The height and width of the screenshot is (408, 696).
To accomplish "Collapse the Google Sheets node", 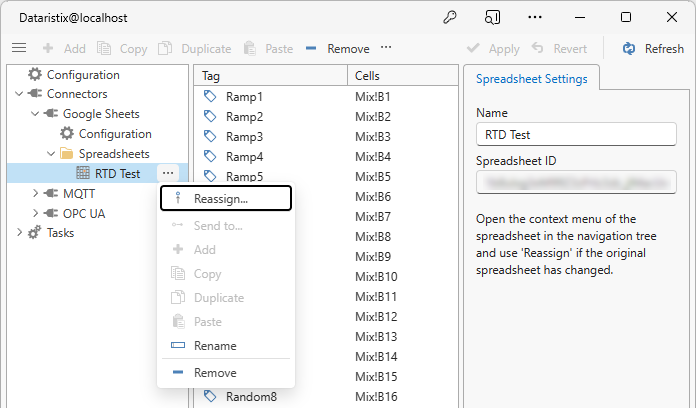I will [35, 114].
